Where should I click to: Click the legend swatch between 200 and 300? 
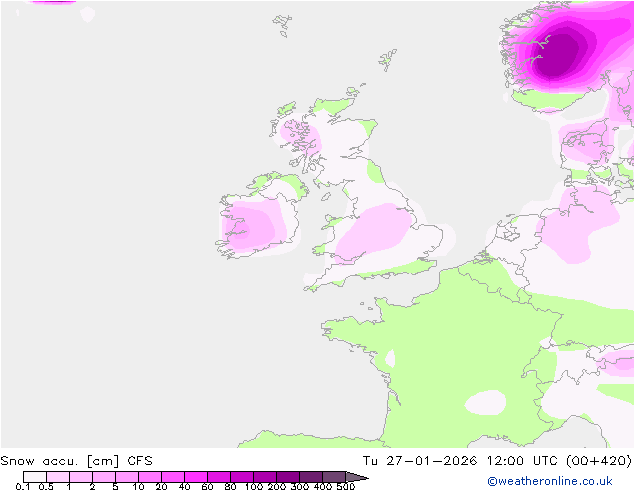coord(288,477)
